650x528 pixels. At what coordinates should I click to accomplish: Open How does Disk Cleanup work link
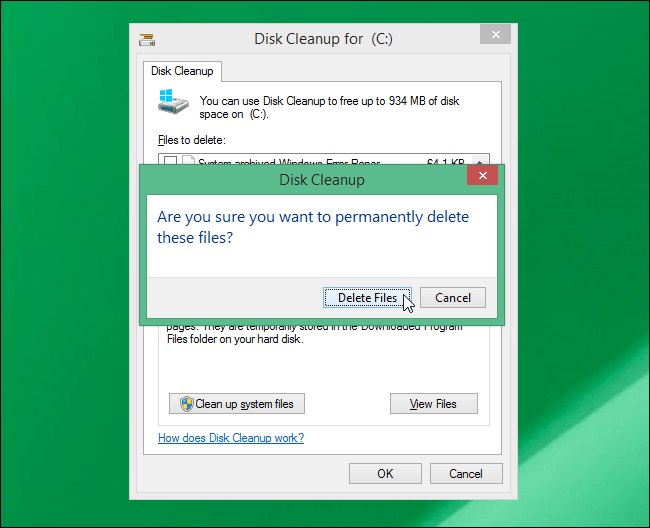click(231, 438)
